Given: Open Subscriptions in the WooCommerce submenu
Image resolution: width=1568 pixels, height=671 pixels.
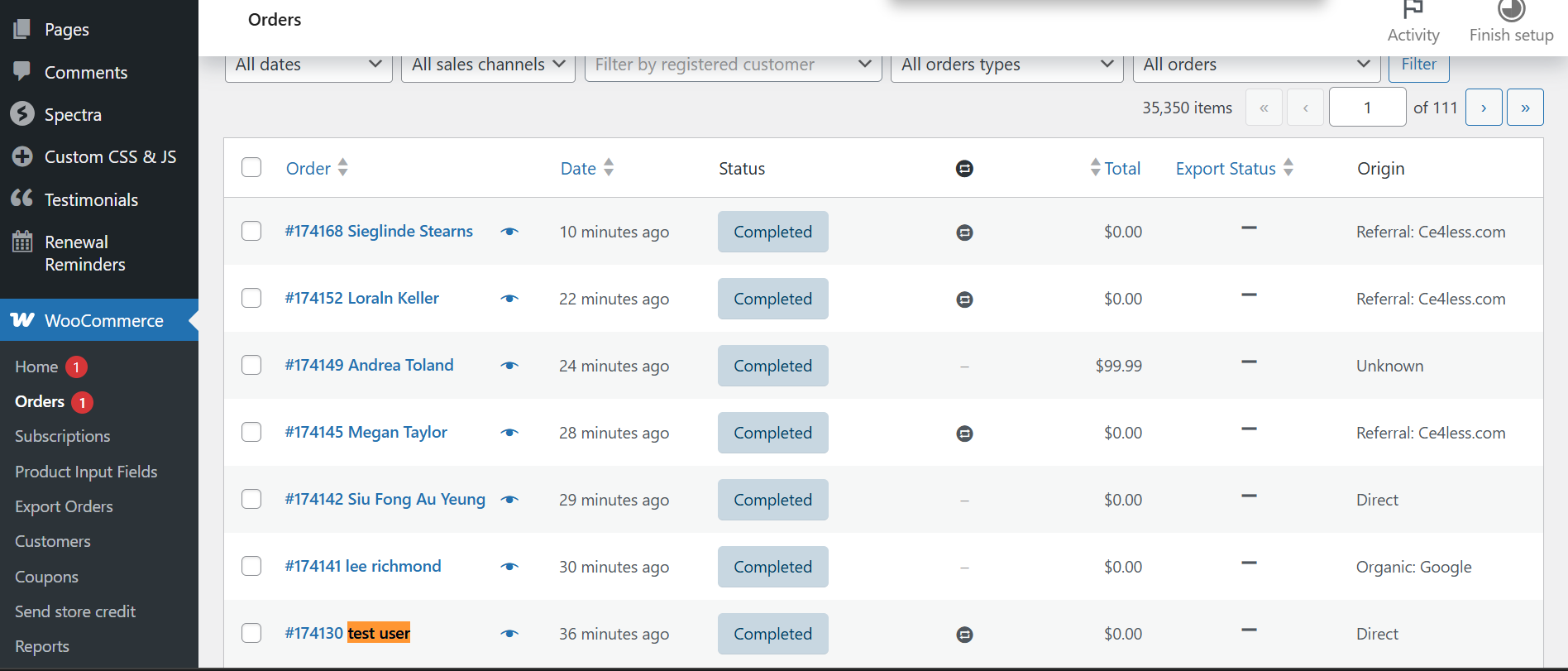Looking at the screenshot, I should [x=62, y=436].
